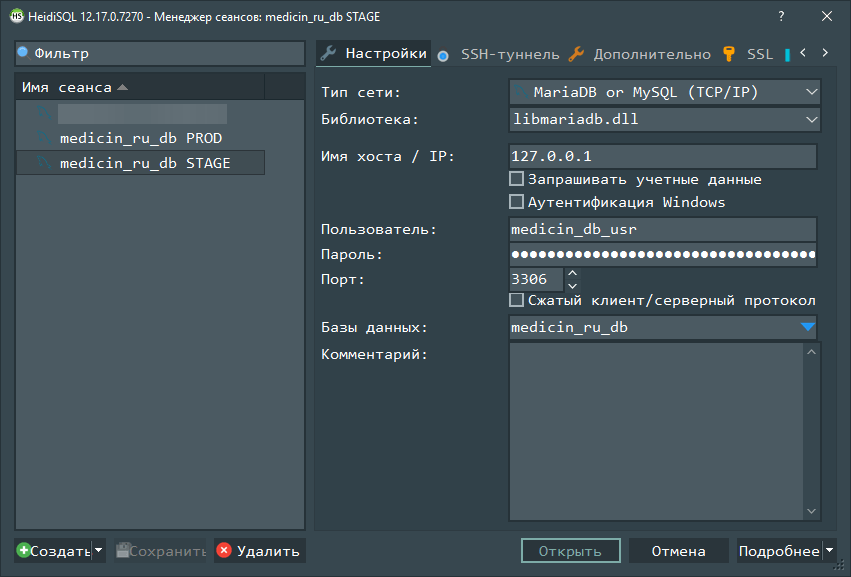Viewport: 851px width, 577px height.
Task: Decrease port with the down stepper
Action: click(x=572, y=286)
